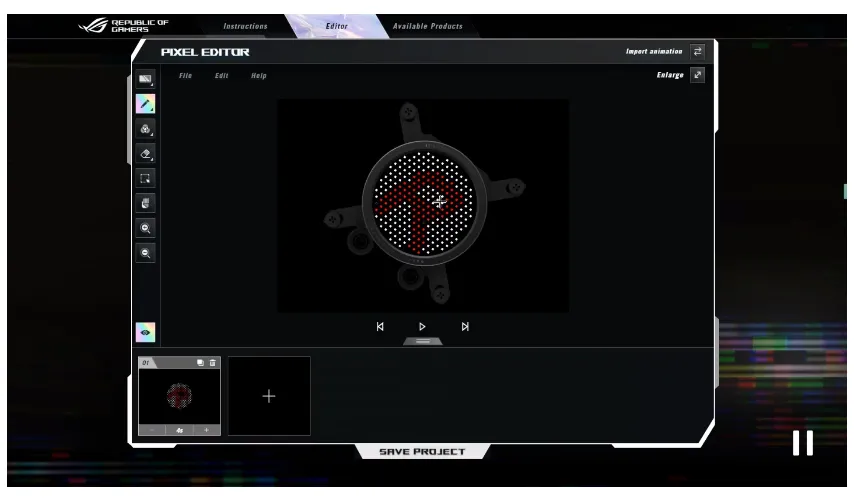
Task: Switch to the Instructions tab
Action: click(245, 26)
